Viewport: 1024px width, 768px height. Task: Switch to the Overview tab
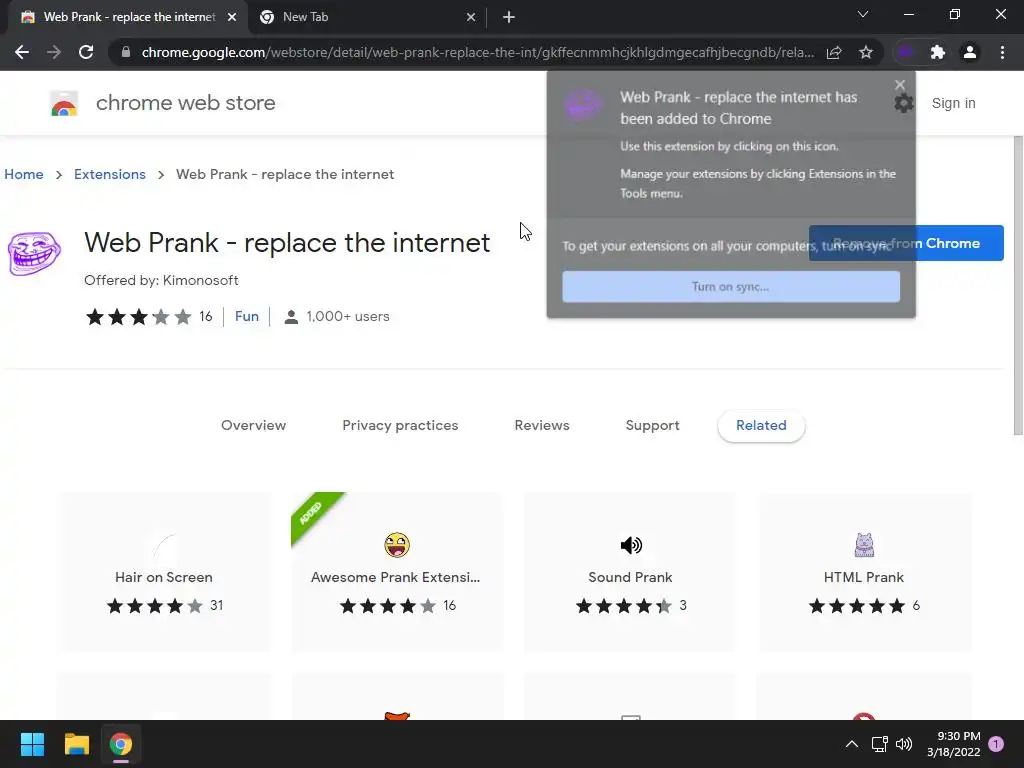[x=253, y=425]
